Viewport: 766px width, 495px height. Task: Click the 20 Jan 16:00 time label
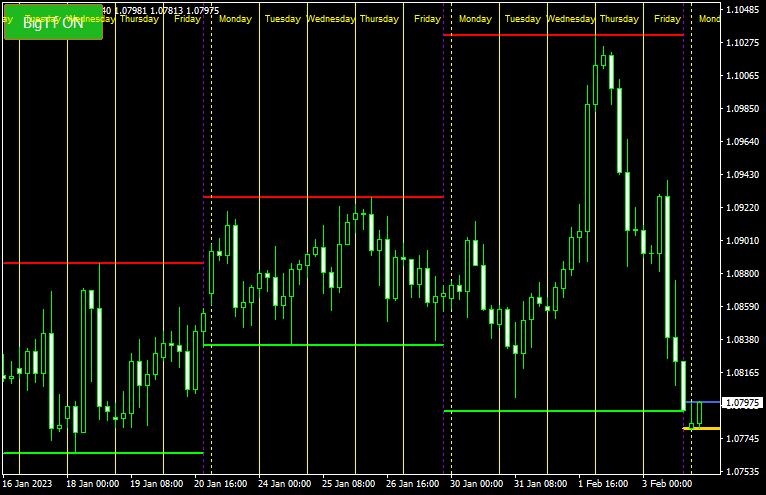221,484
